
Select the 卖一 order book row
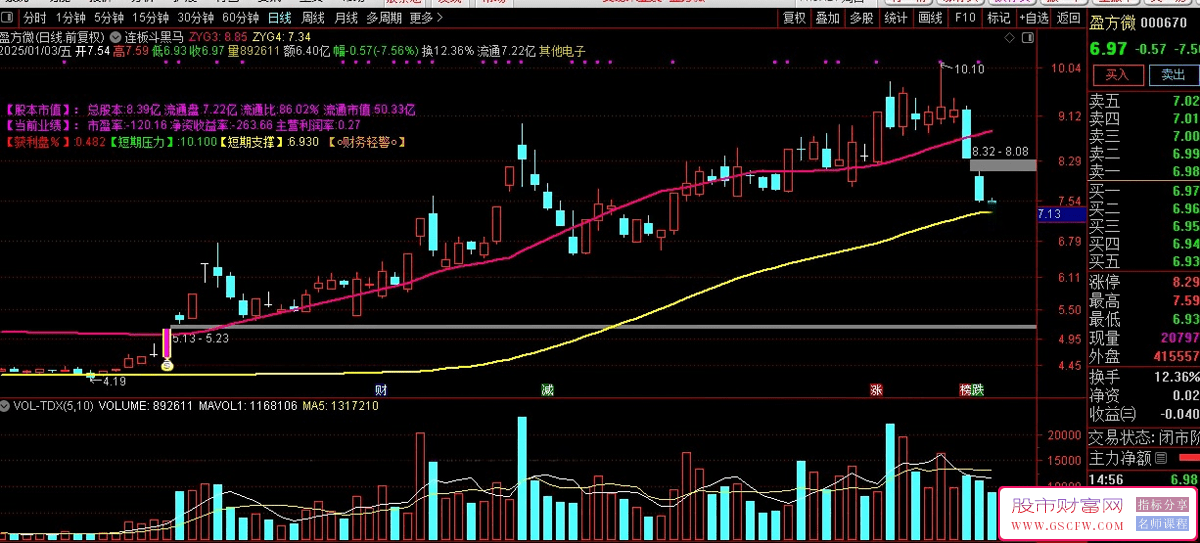click(x=1144, y=172)
